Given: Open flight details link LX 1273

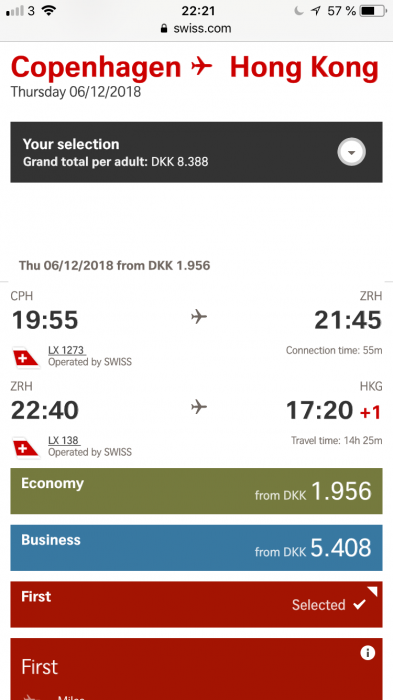Looking at the screenshot, I should [67, 350].
